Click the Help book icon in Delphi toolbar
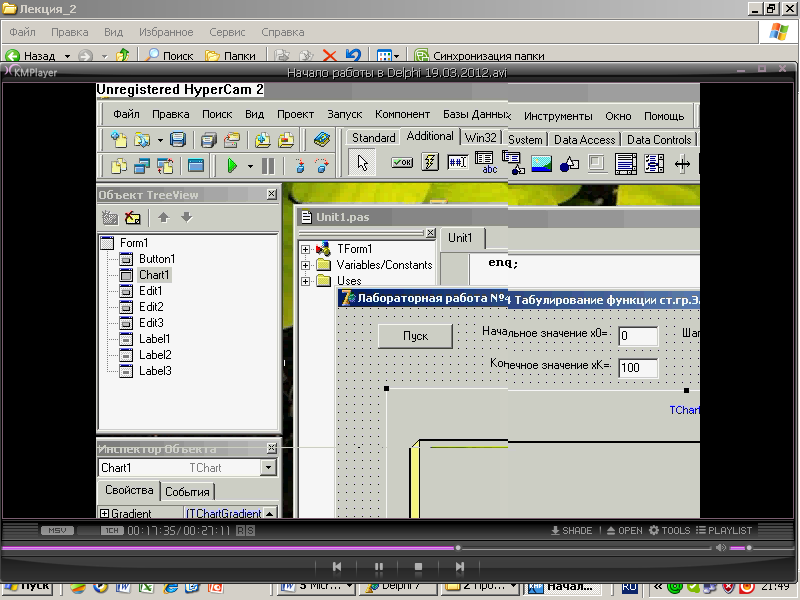Viewport: 800px width, 600px height. point(321,139)
